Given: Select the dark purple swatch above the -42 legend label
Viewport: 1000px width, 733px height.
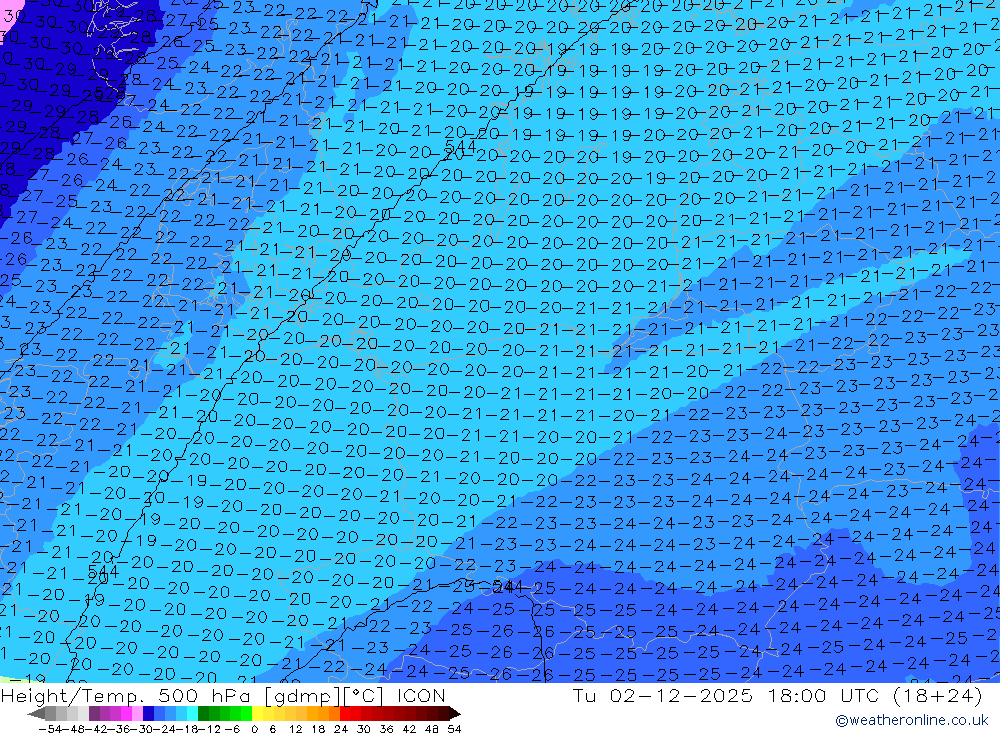Looking at the screenshot, I should [x=94, y=713].
